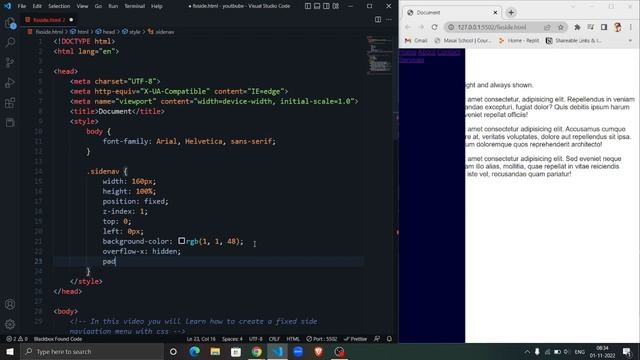Open the Chrome extensions puzzle icon
This screenshot has width=640, height=360.
(x=577, y=27)
